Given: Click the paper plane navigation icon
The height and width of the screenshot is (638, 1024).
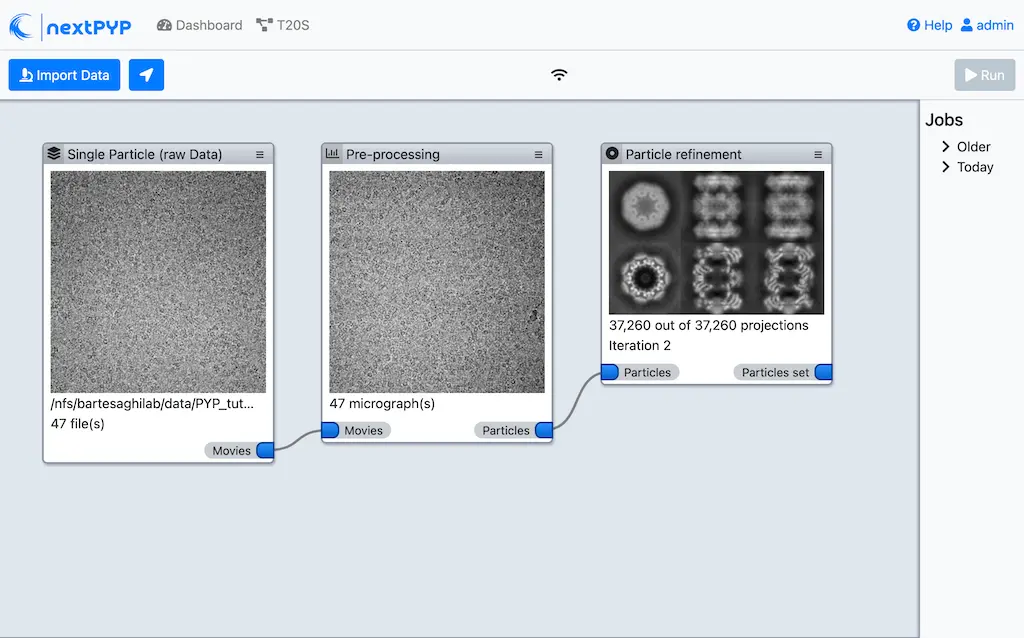Looking at the screenshot, I should point(146,74).
